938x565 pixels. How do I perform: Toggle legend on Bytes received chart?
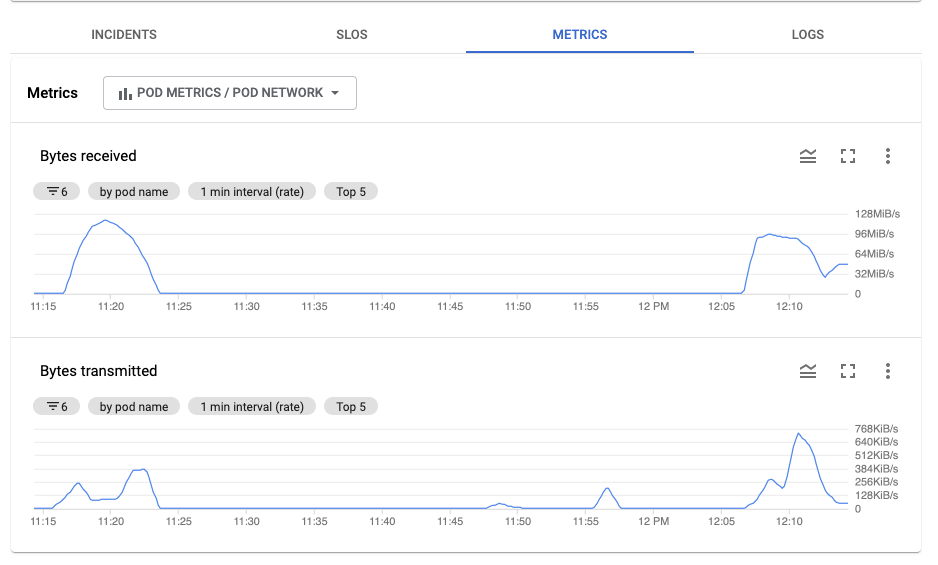coord(808,156)
